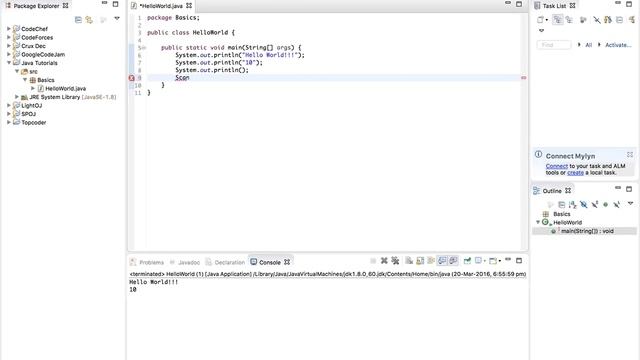
Task: Collapse the Basics package in Package Explorer
Action: [x=25, y=80]
